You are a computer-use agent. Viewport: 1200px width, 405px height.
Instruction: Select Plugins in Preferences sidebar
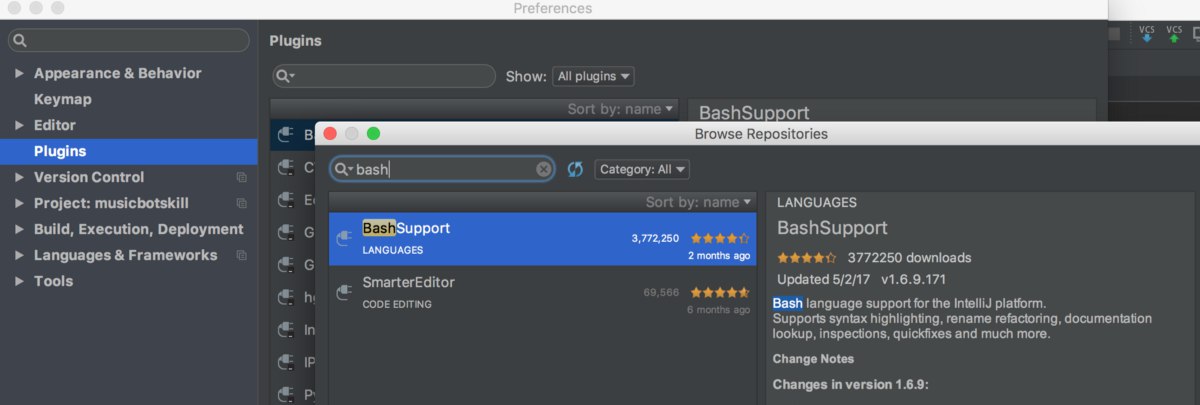pos(129,151)
